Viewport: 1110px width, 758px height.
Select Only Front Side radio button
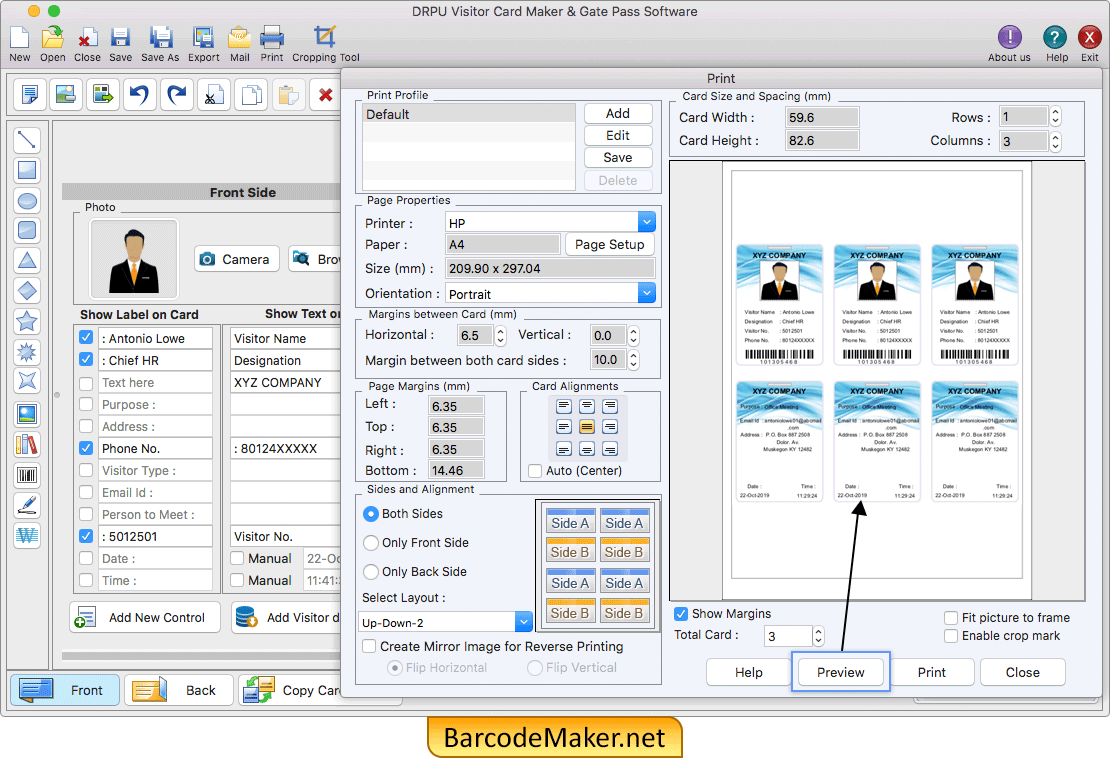pyautogui.click(x=371, y=543)
